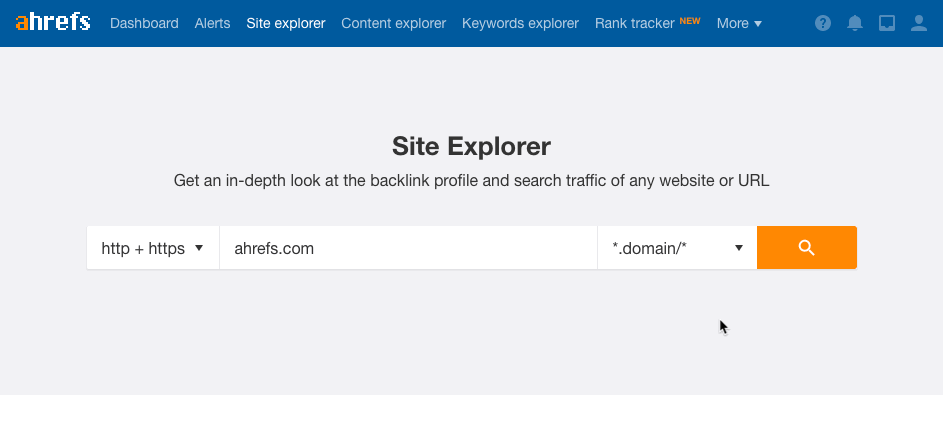
Task: Expand the http + https protocol dropdown
Action: click(153, 248)
